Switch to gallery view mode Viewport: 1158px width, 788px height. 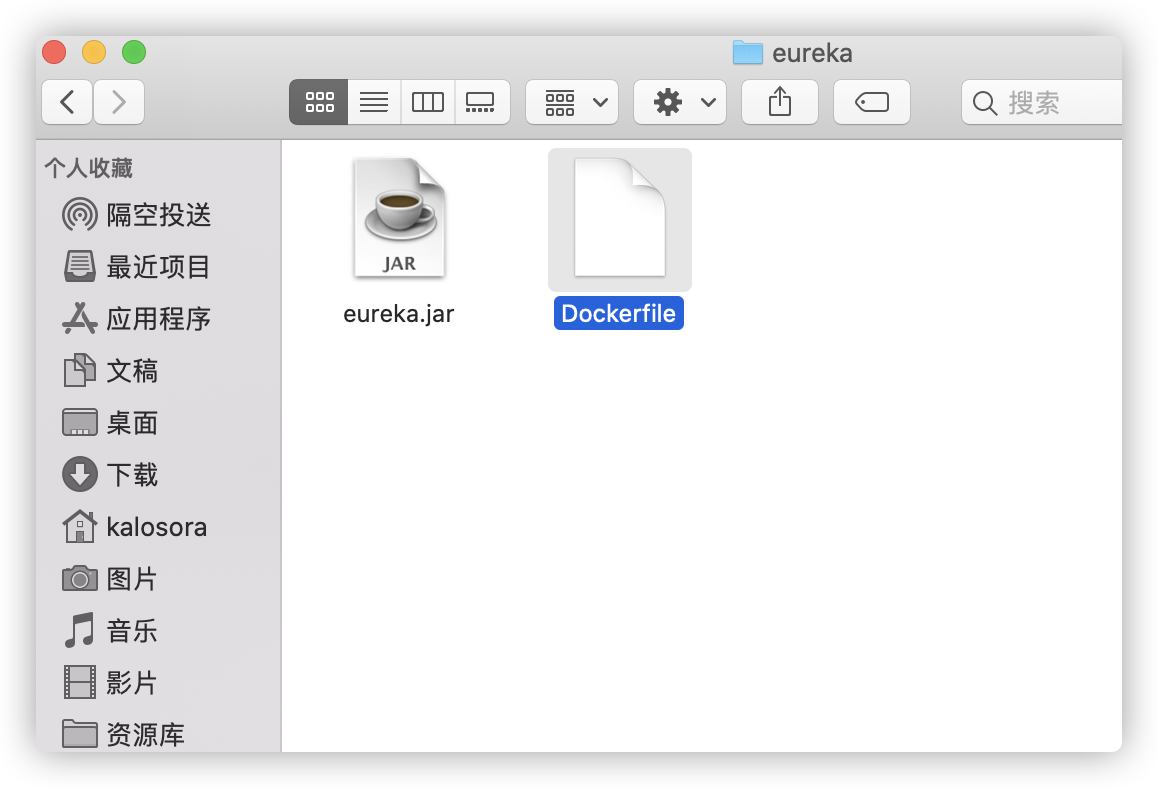tap(481, 102)
